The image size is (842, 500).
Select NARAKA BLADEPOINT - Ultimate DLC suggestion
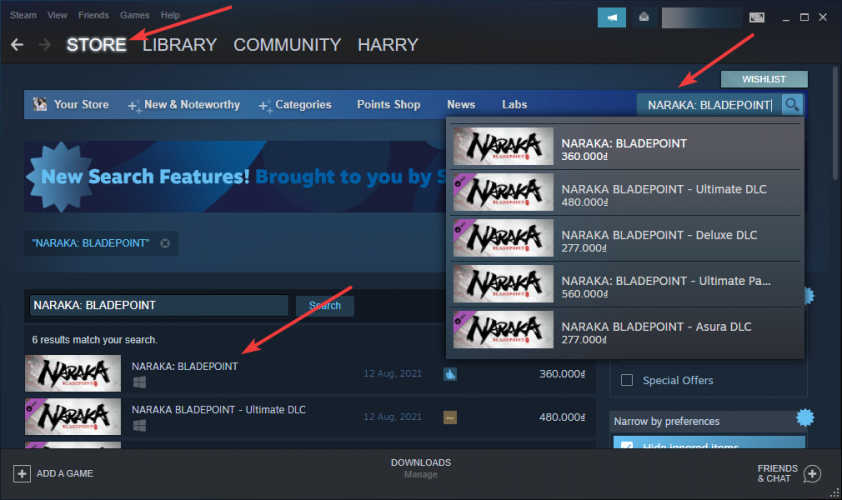(626, 192)
